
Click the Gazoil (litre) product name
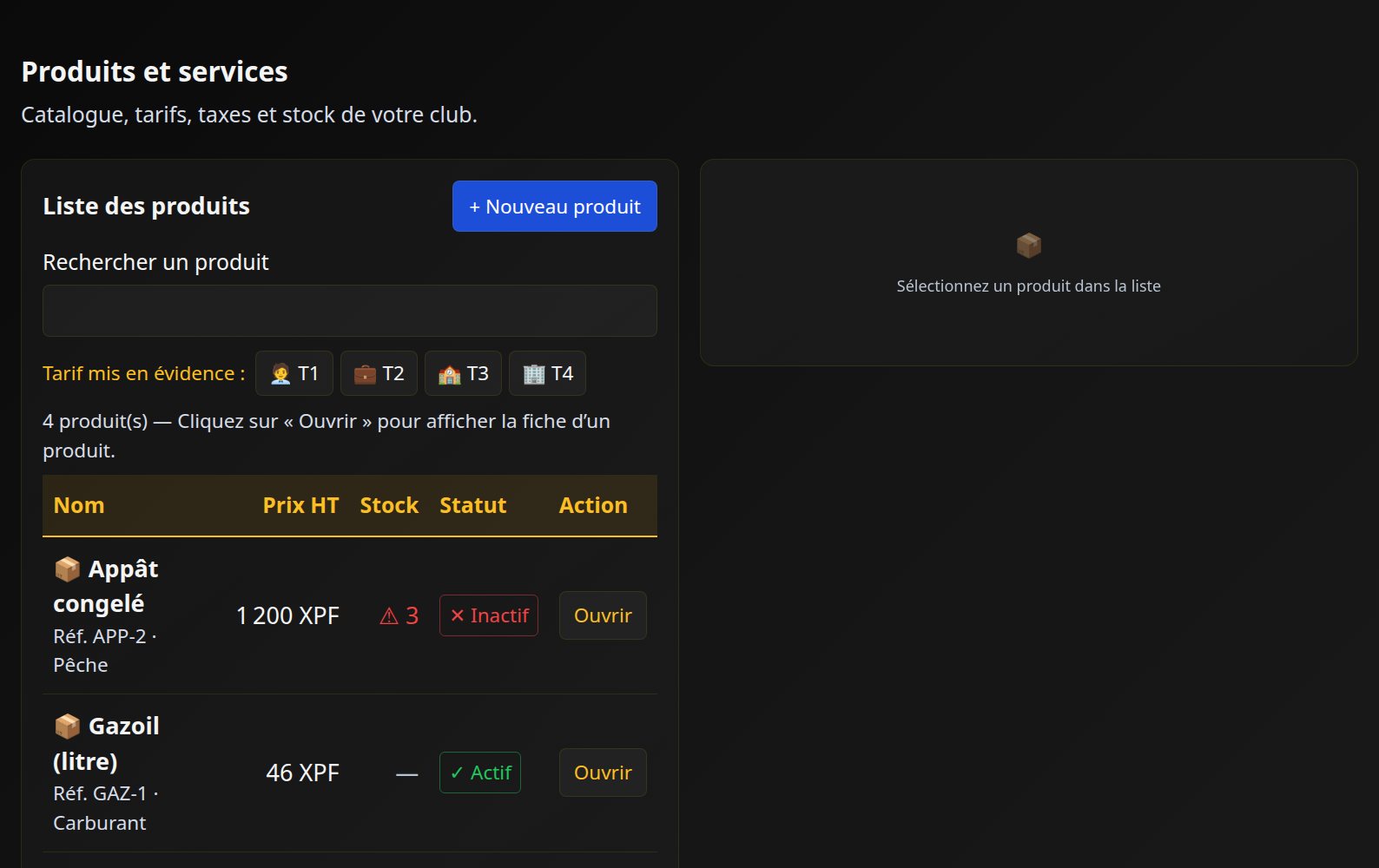(x=106, y=744)
